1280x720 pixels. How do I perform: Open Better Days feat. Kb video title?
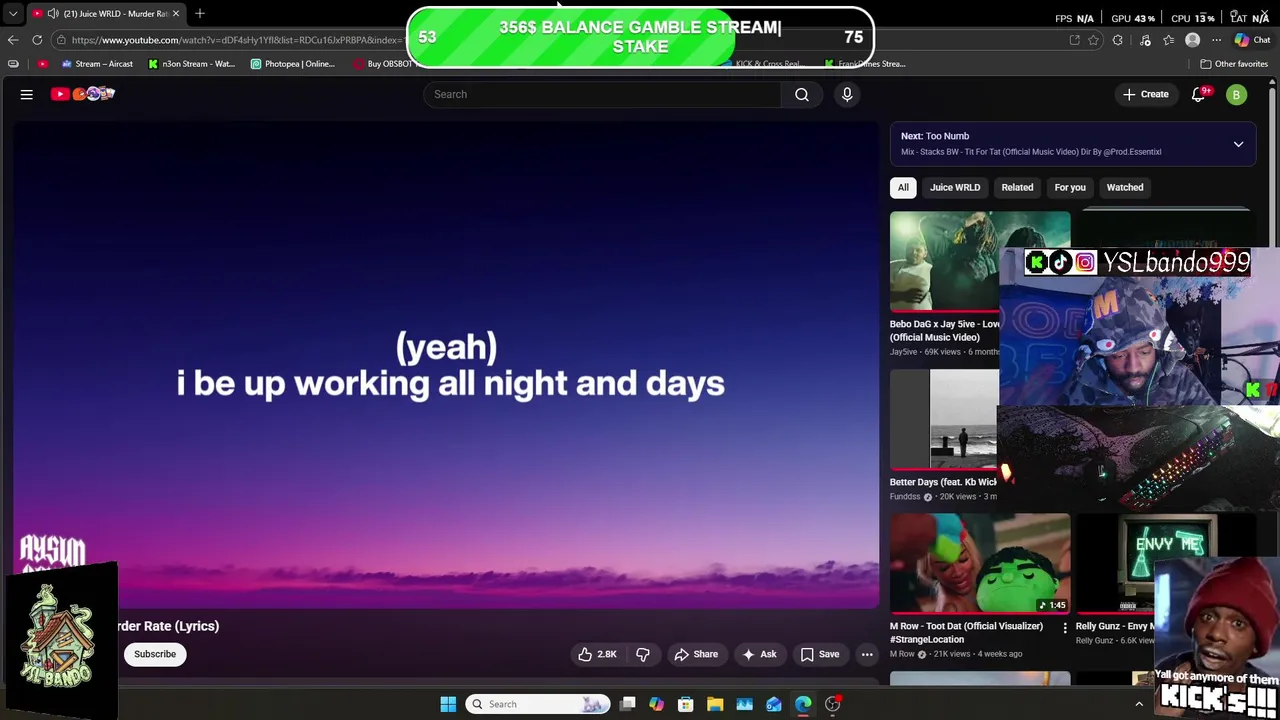(x=943, y=482)
